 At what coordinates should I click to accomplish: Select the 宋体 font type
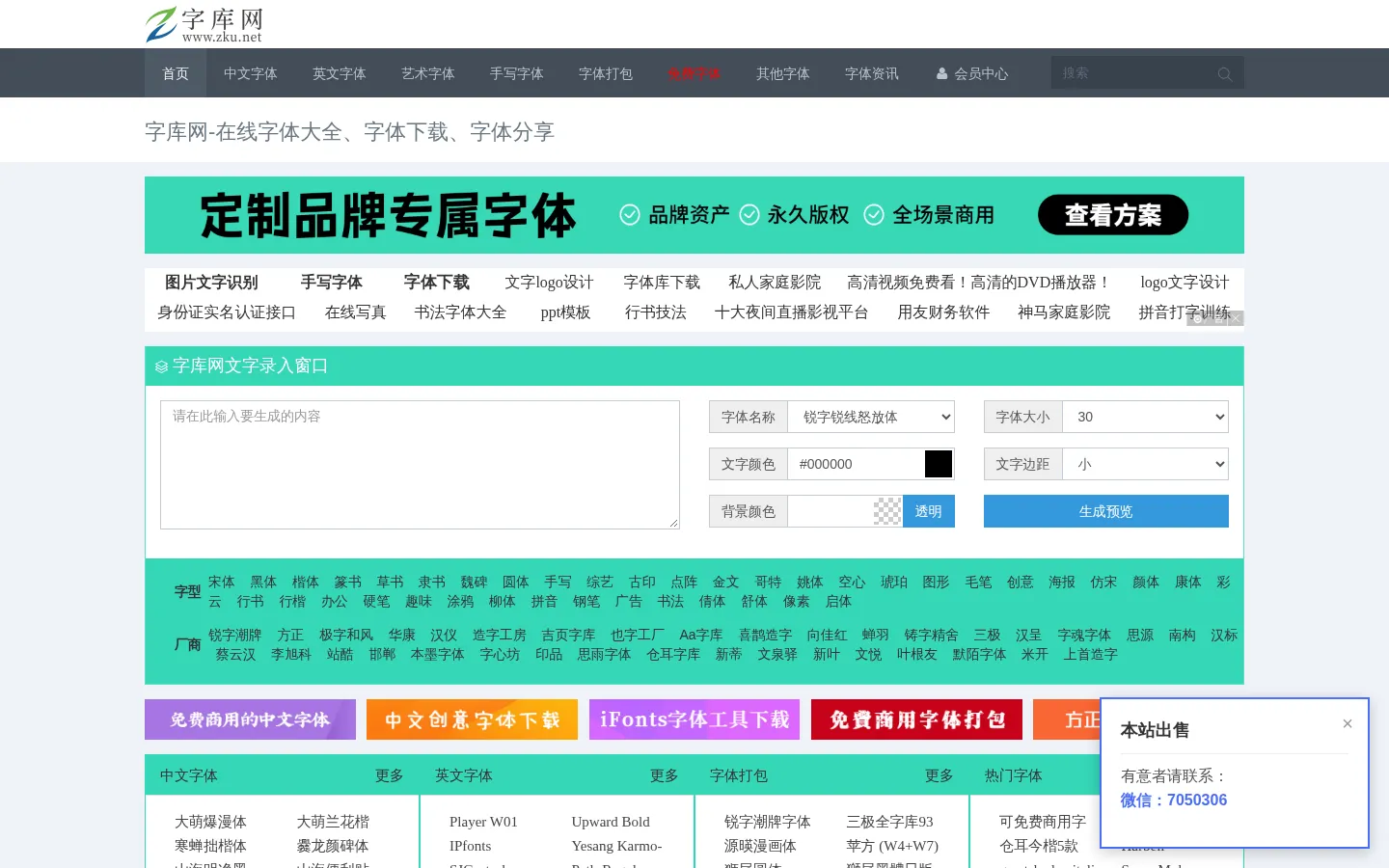click(x=222, y=583)
